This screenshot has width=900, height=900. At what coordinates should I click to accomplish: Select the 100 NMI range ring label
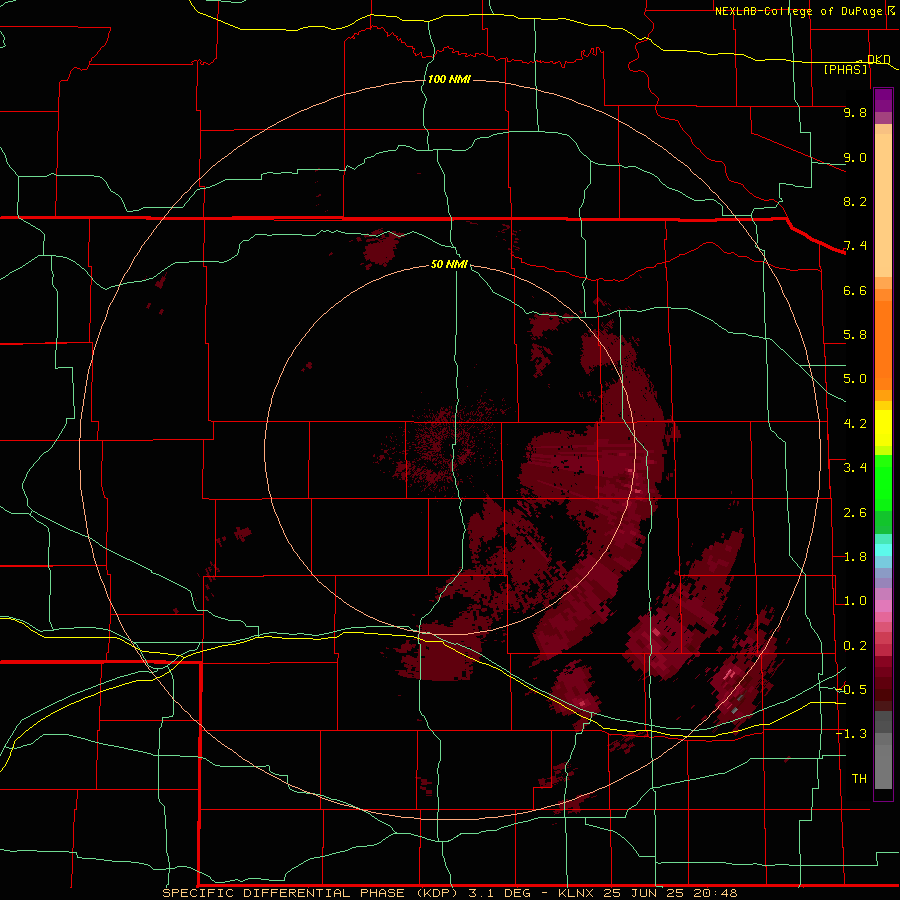pyautogui.click(x=449, y=79)
